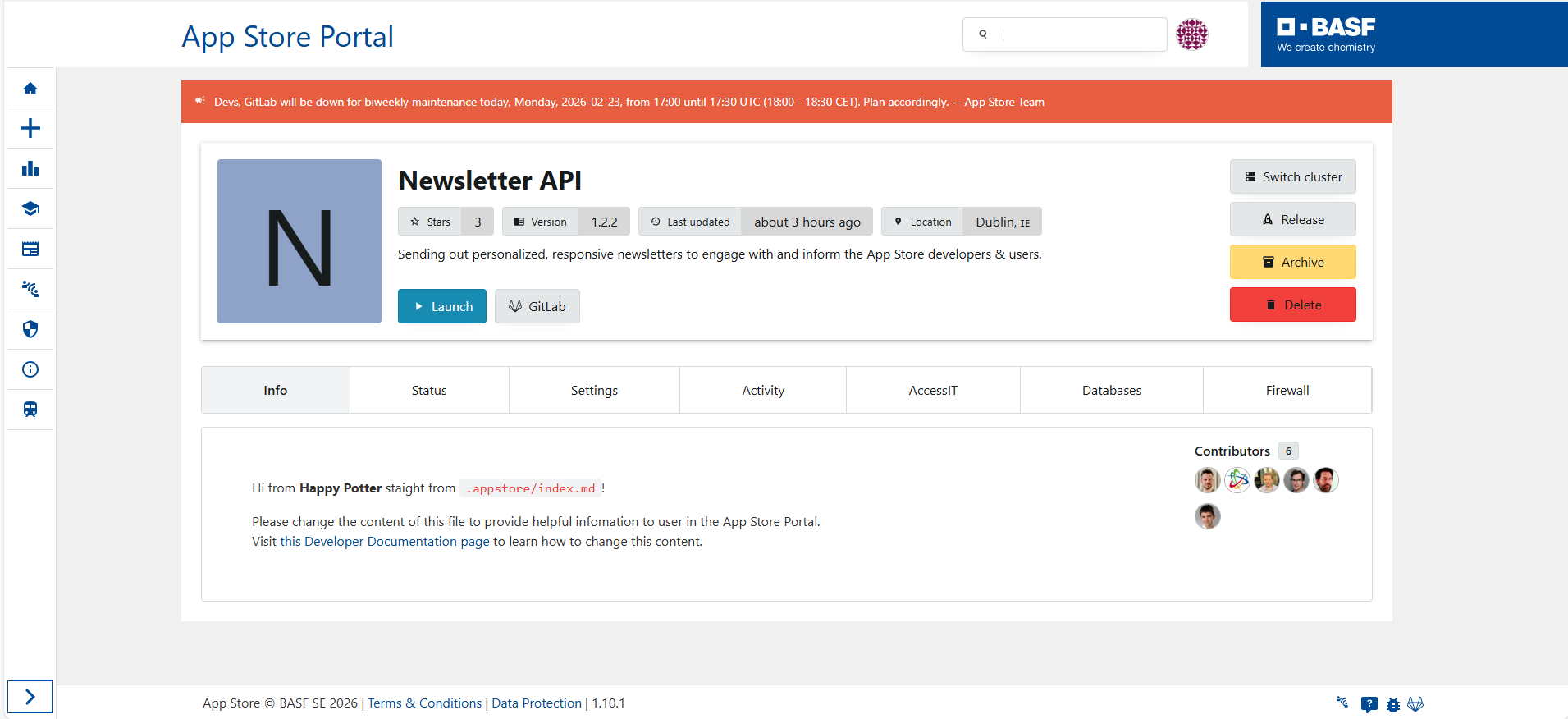Screen dimensions: 1568x719
Task: Select the Info tab
Action: click(x=276, y=390)
